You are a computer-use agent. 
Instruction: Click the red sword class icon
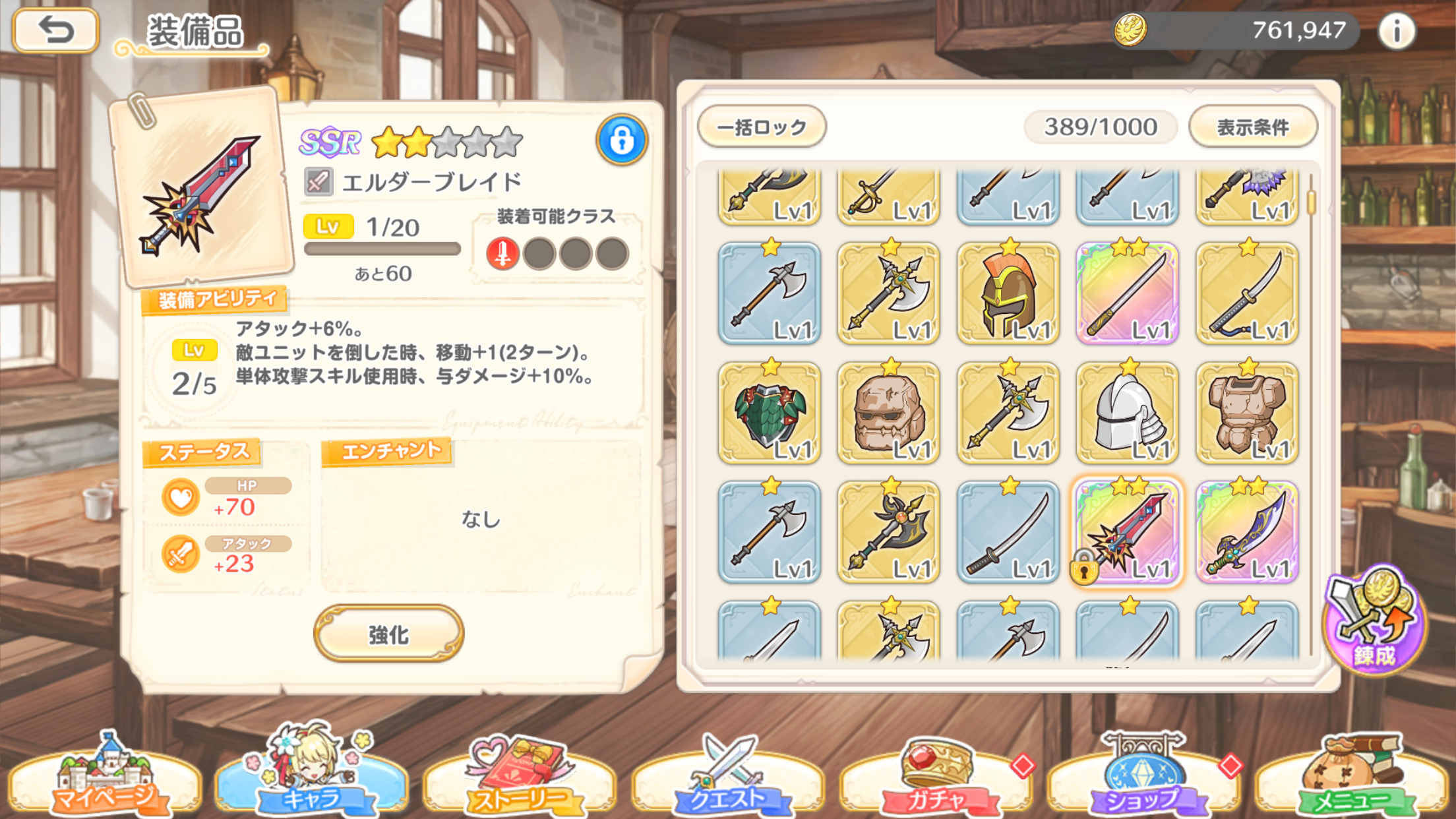[502, 254]
